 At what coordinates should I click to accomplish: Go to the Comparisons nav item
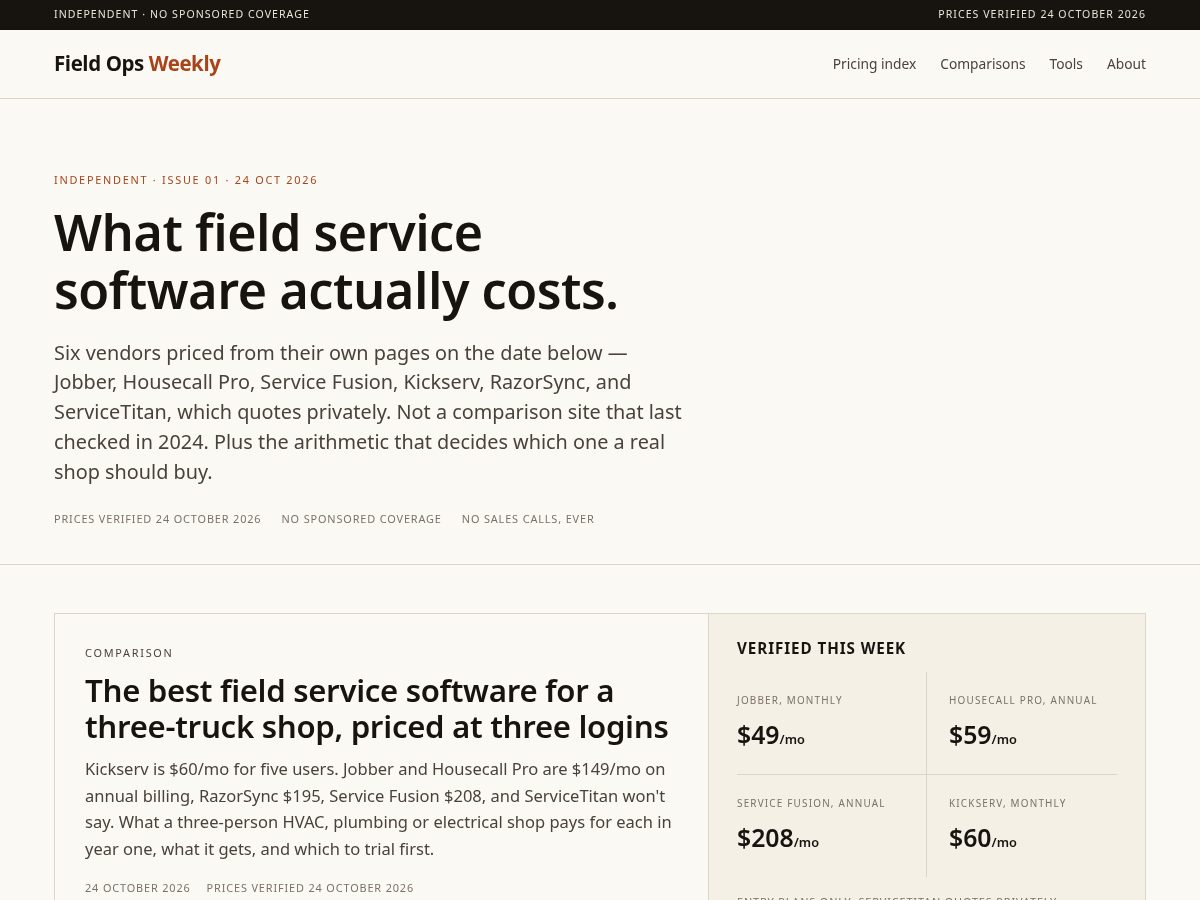(982, 64)
